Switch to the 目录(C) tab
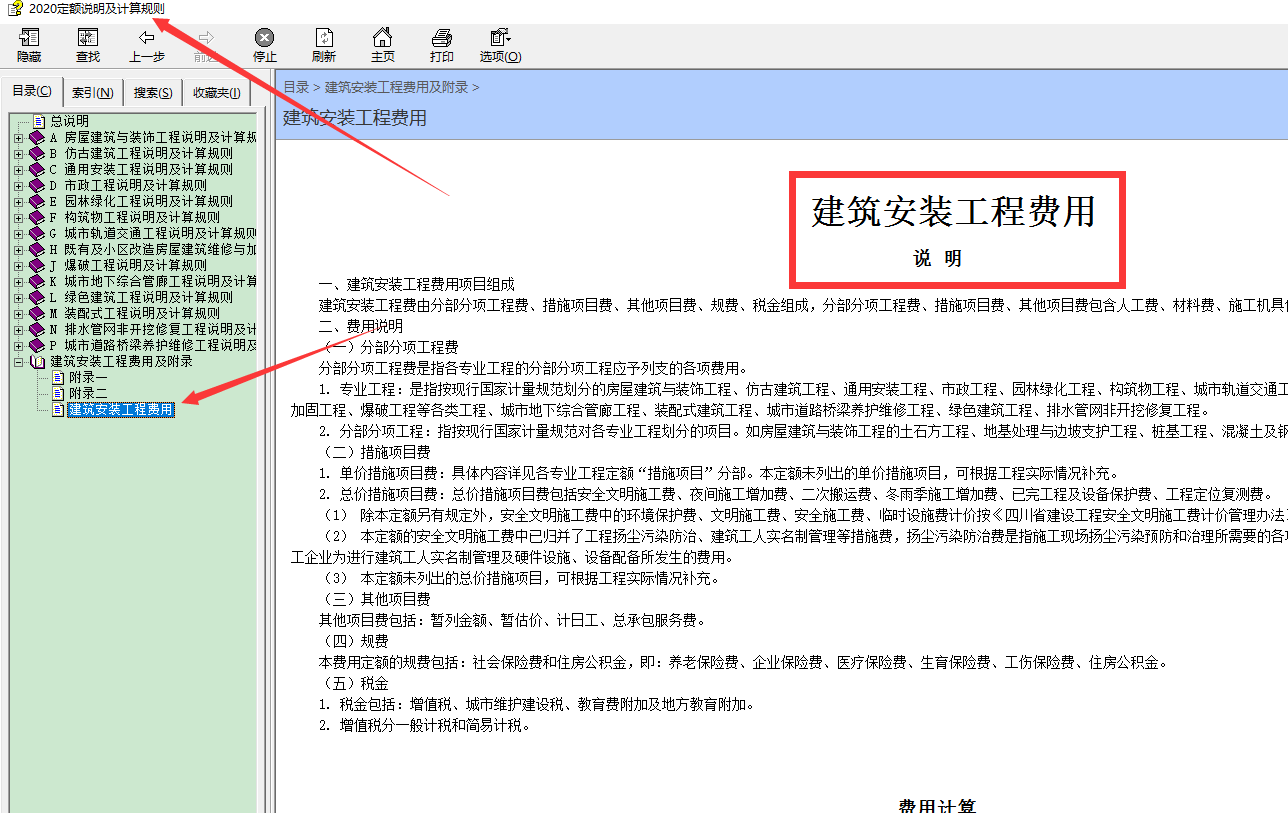This screenshot has height=813, width=1288. (x=32, y=91)
